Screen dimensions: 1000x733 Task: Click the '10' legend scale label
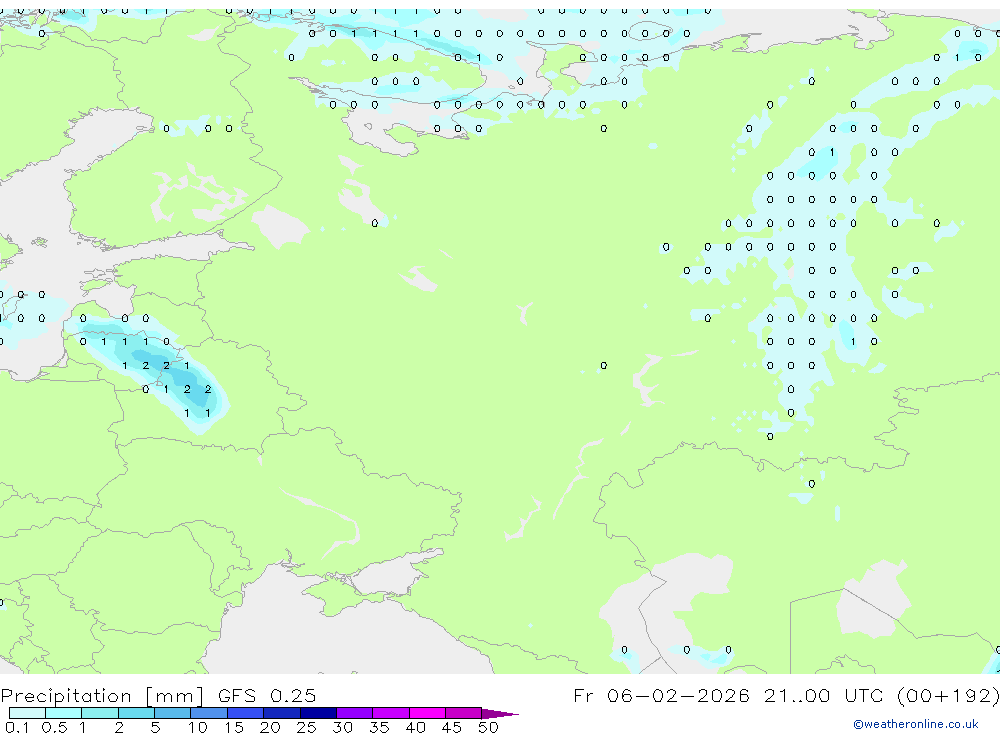198,727
